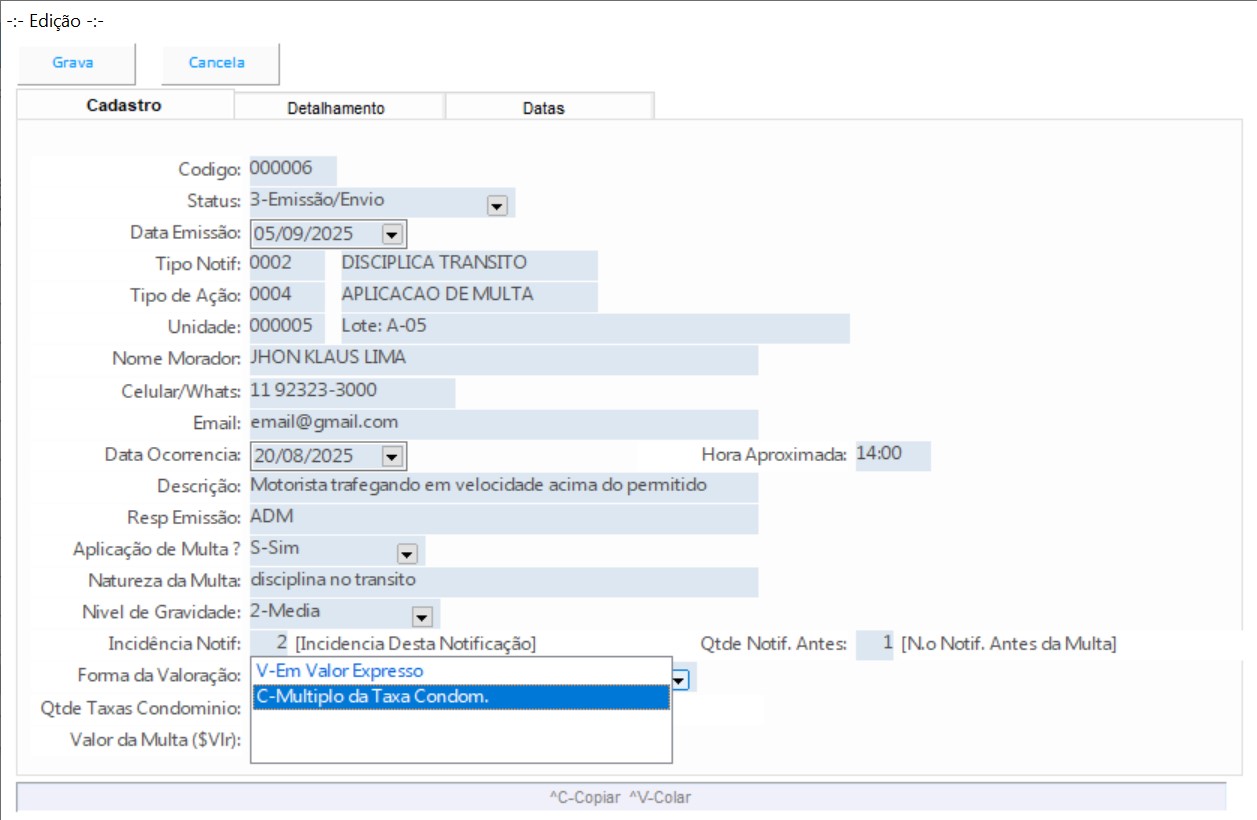The image size is (1257, 820).
Task: Open the Data Ocorrencia date picker arrow
Action: 392,456
